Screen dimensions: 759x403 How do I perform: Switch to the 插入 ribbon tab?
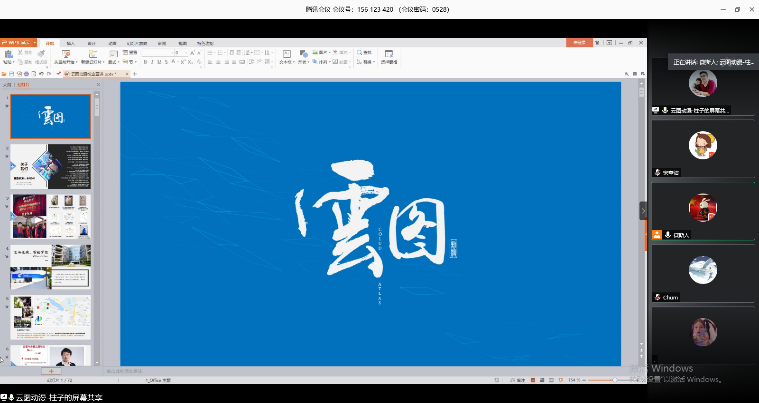(70, 43)
